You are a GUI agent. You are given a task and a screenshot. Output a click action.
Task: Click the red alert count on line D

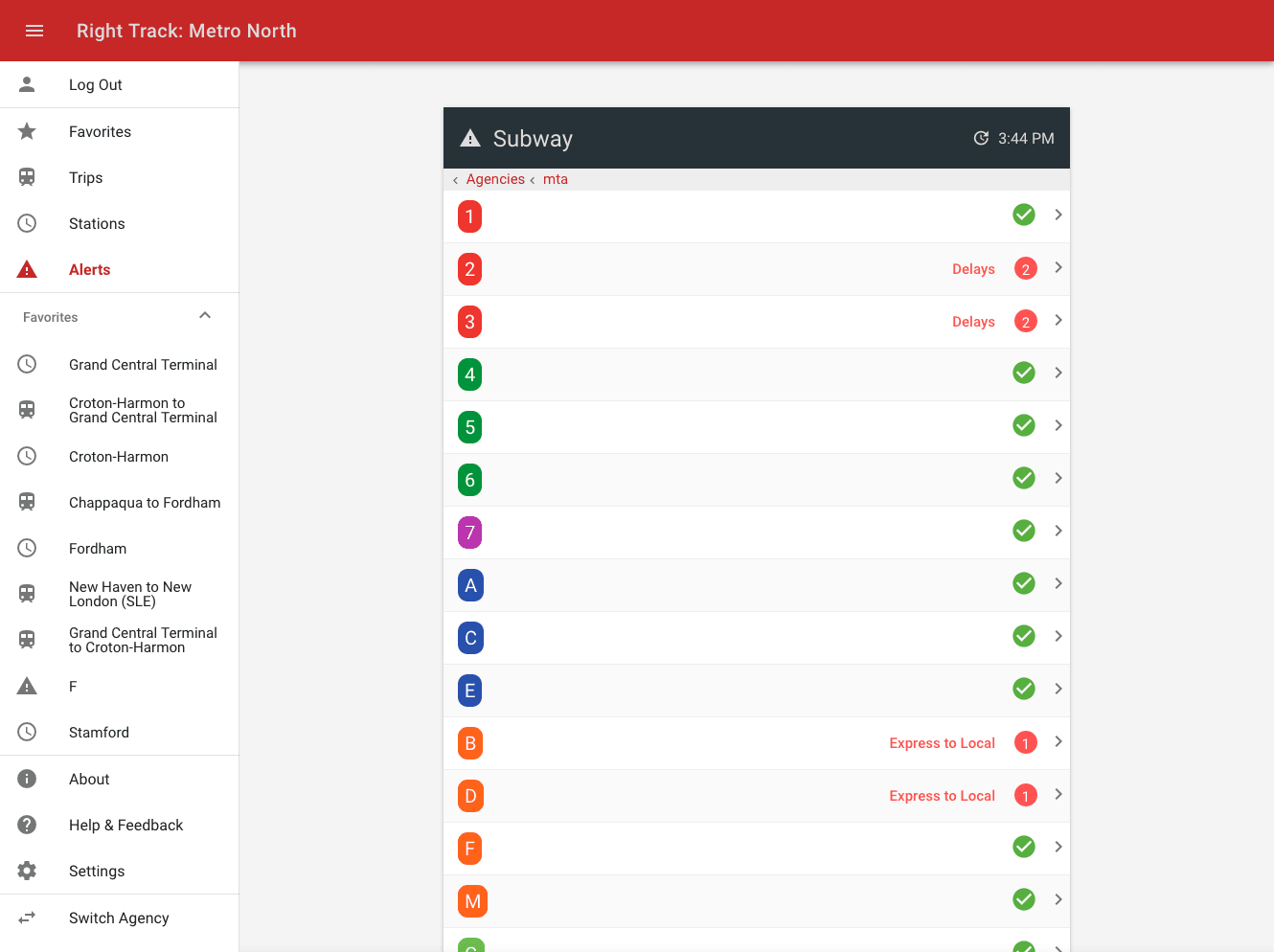pos(1025,796)
